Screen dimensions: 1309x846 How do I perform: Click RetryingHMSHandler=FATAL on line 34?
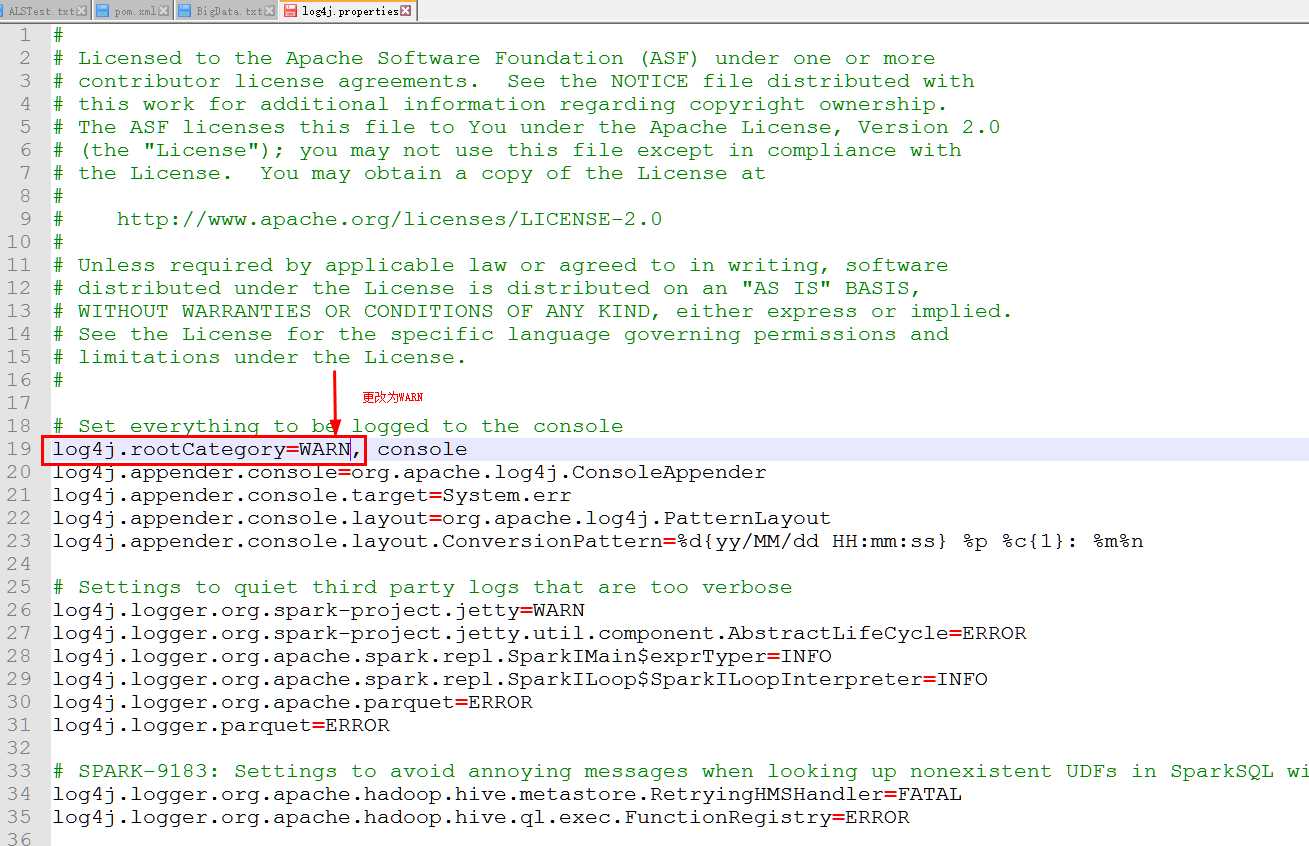click(806, 794)
